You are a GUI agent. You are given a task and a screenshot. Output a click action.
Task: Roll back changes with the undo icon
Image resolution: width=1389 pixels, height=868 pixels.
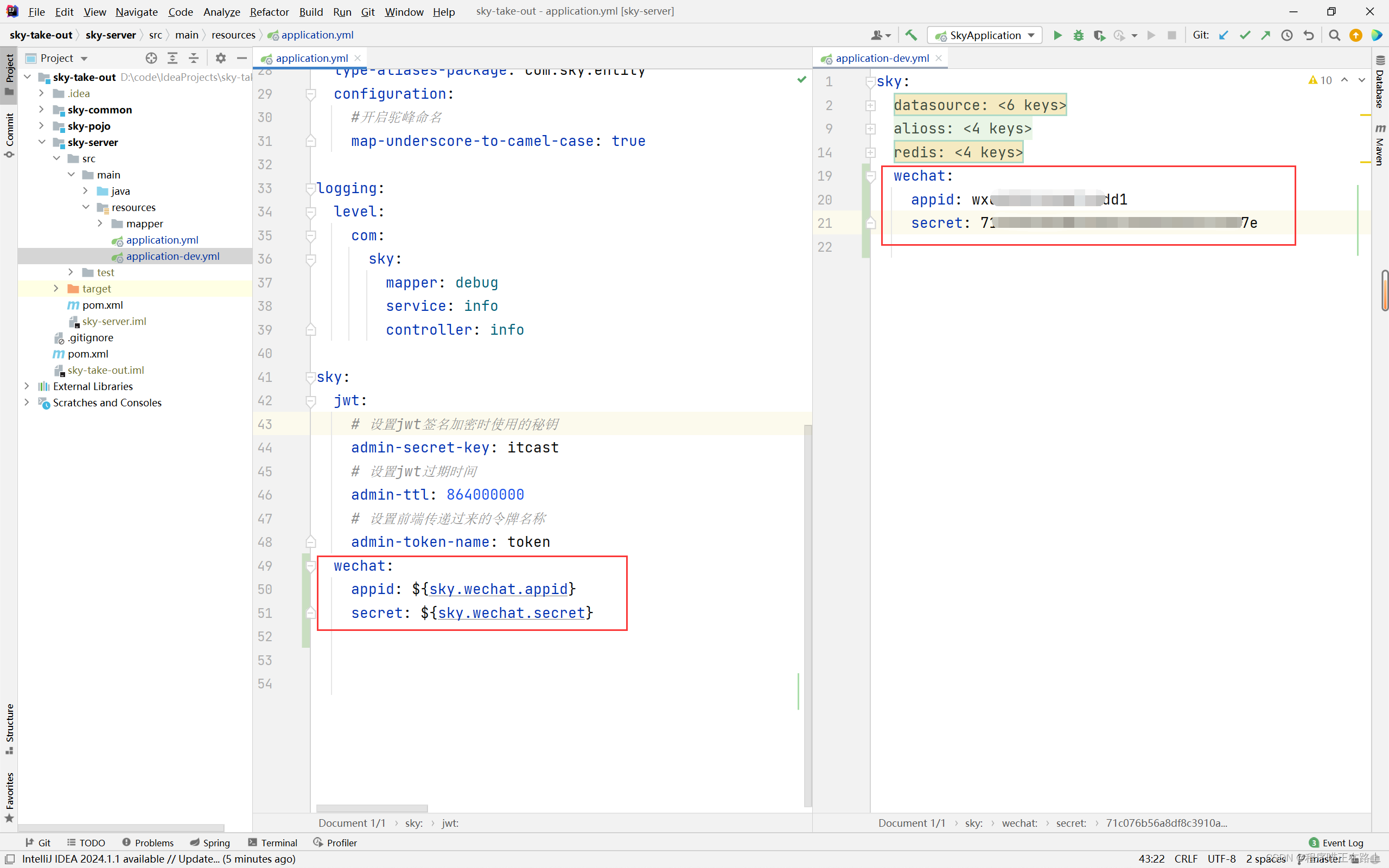pos(1309,35)
